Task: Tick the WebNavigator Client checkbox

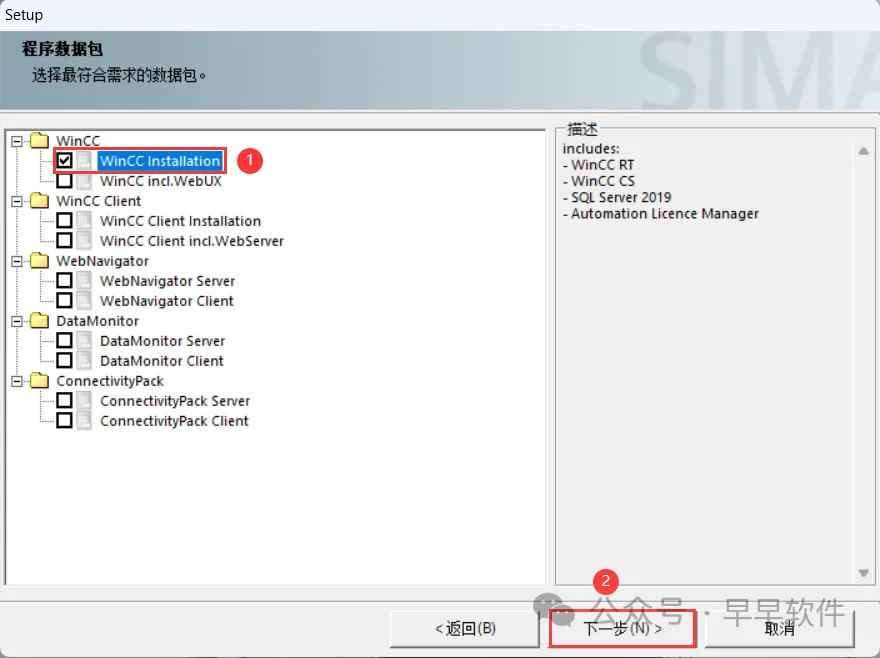Action: coord(65,301)
